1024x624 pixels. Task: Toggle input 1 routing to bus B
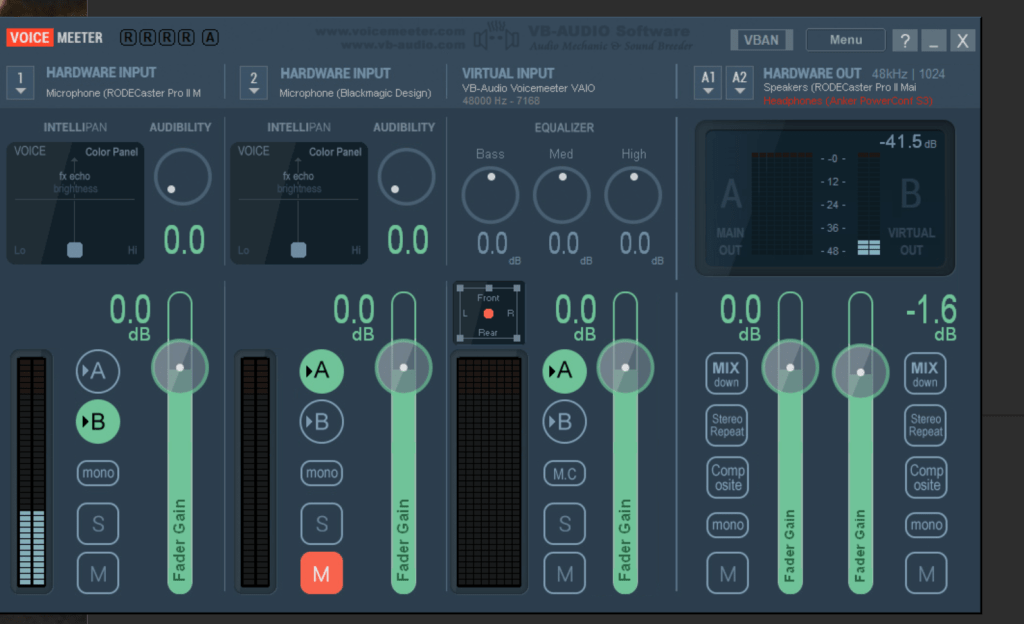pos(98,422)
